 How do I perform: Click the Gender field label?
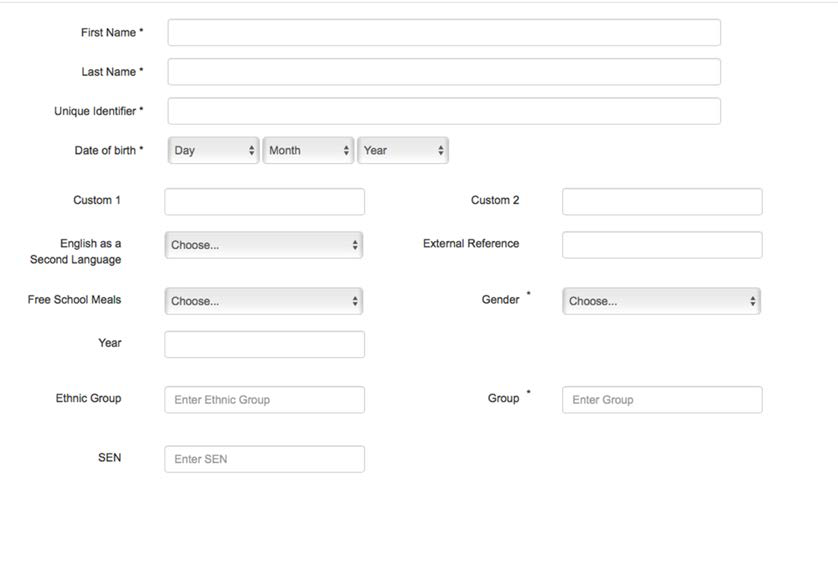point(500,299)
